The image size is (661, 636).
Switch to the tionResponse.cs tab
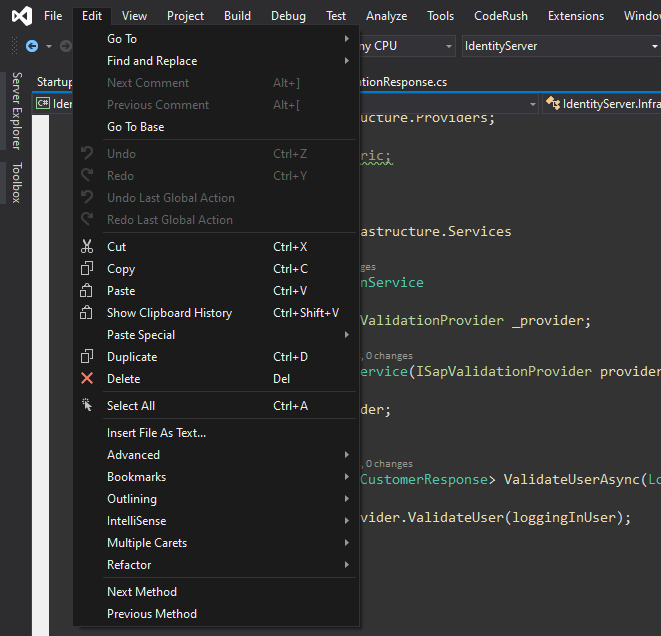403,82
